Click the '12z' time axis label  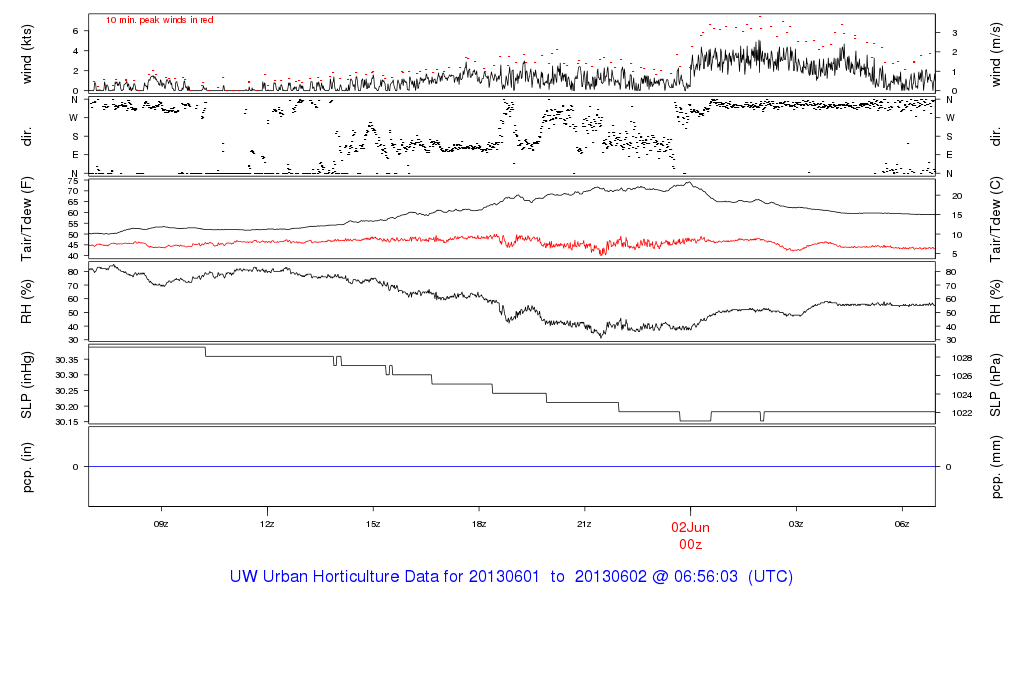[266, 524]
